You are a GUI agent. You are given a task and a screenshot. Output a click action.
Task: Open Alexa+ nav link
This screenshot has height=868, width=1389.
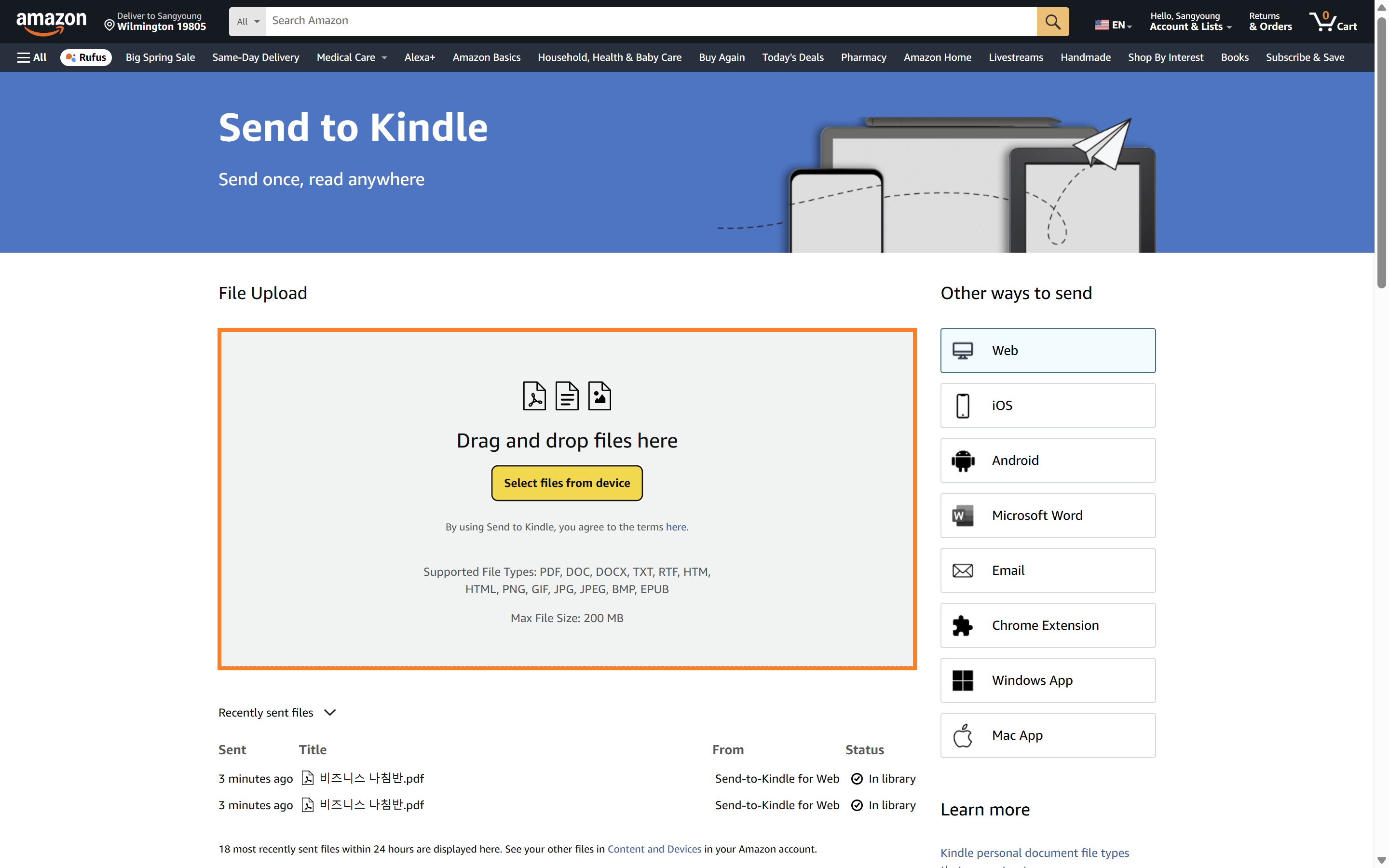click(x=420, y=57)
